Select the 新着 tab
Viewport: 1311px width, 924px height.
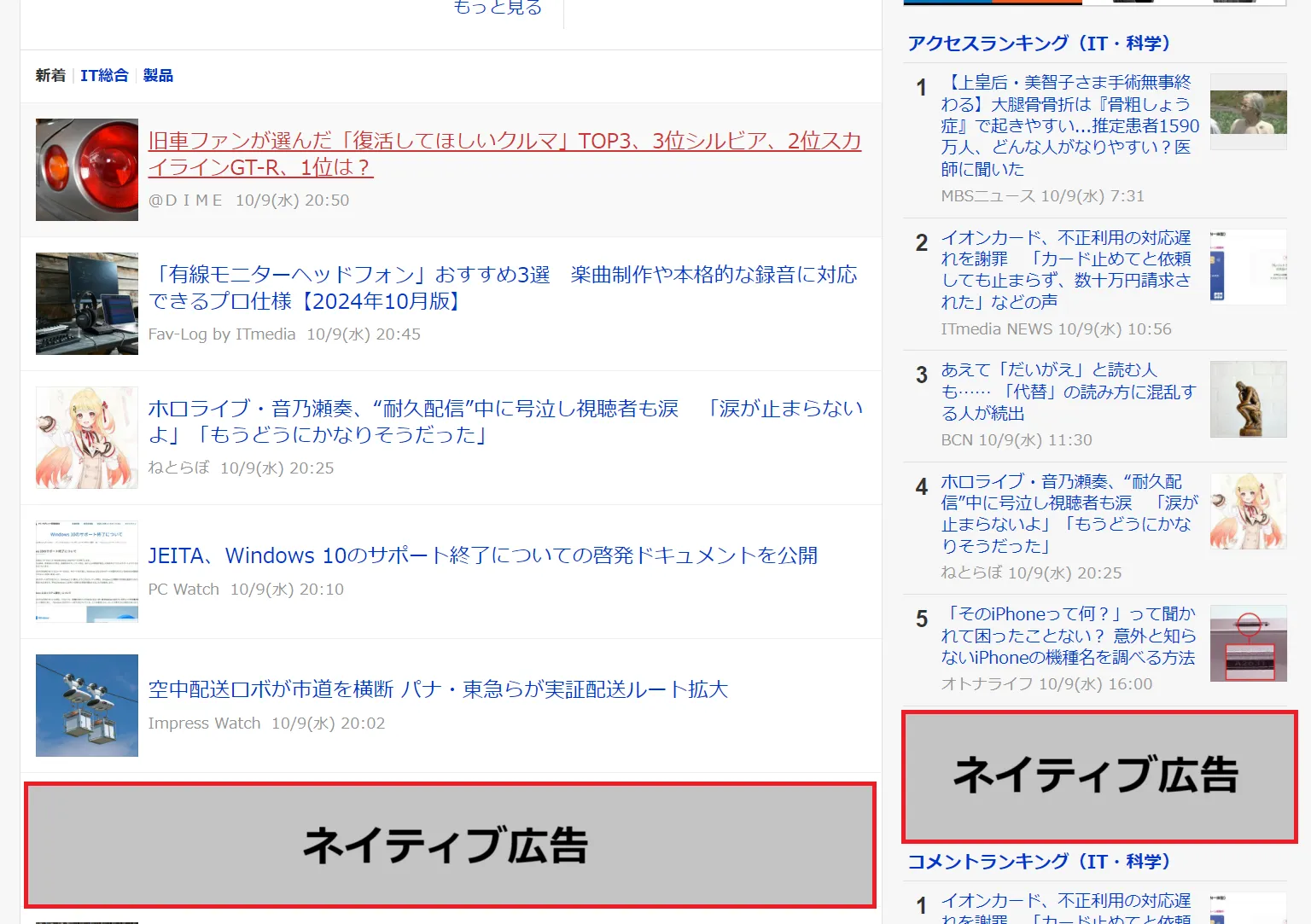point(50,76)
